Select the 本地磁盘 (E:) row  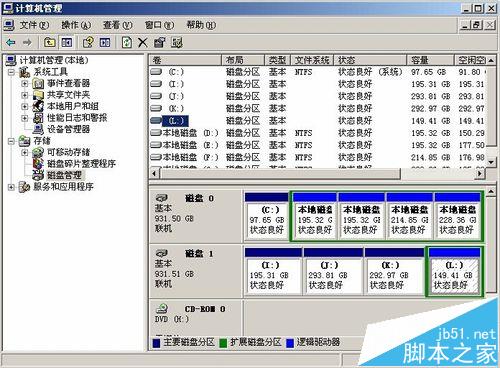coord(318,145)
